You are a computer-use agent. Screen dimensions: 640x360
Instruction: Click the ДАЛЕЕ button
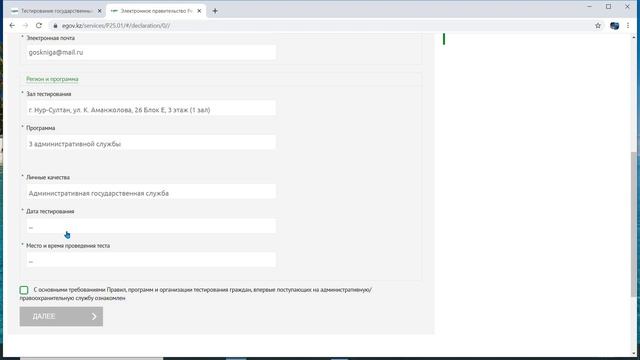point(61,316)
